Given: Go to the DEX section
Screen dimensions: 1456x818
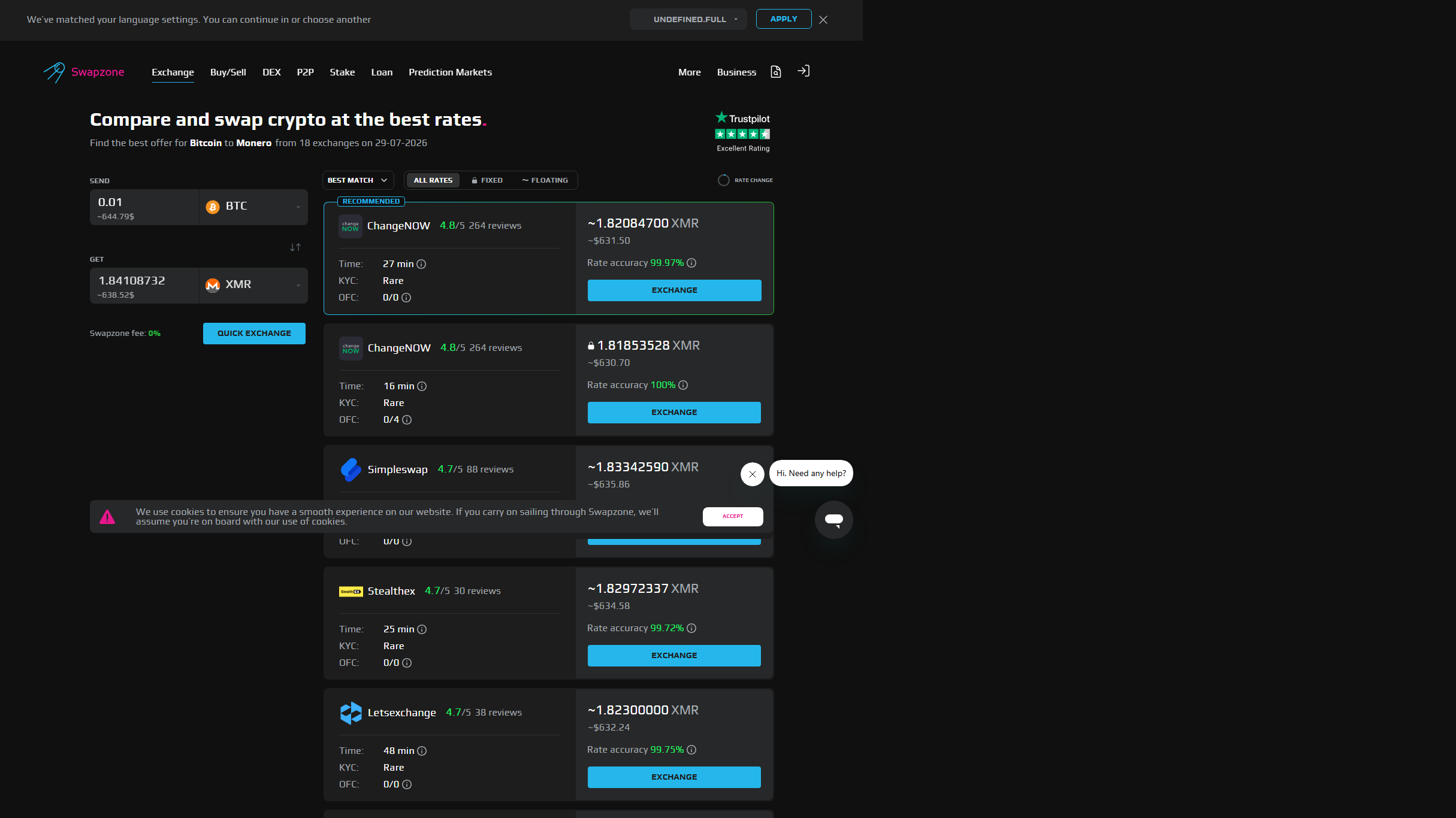Looking at the screenshot, I should tap(271, 72).
